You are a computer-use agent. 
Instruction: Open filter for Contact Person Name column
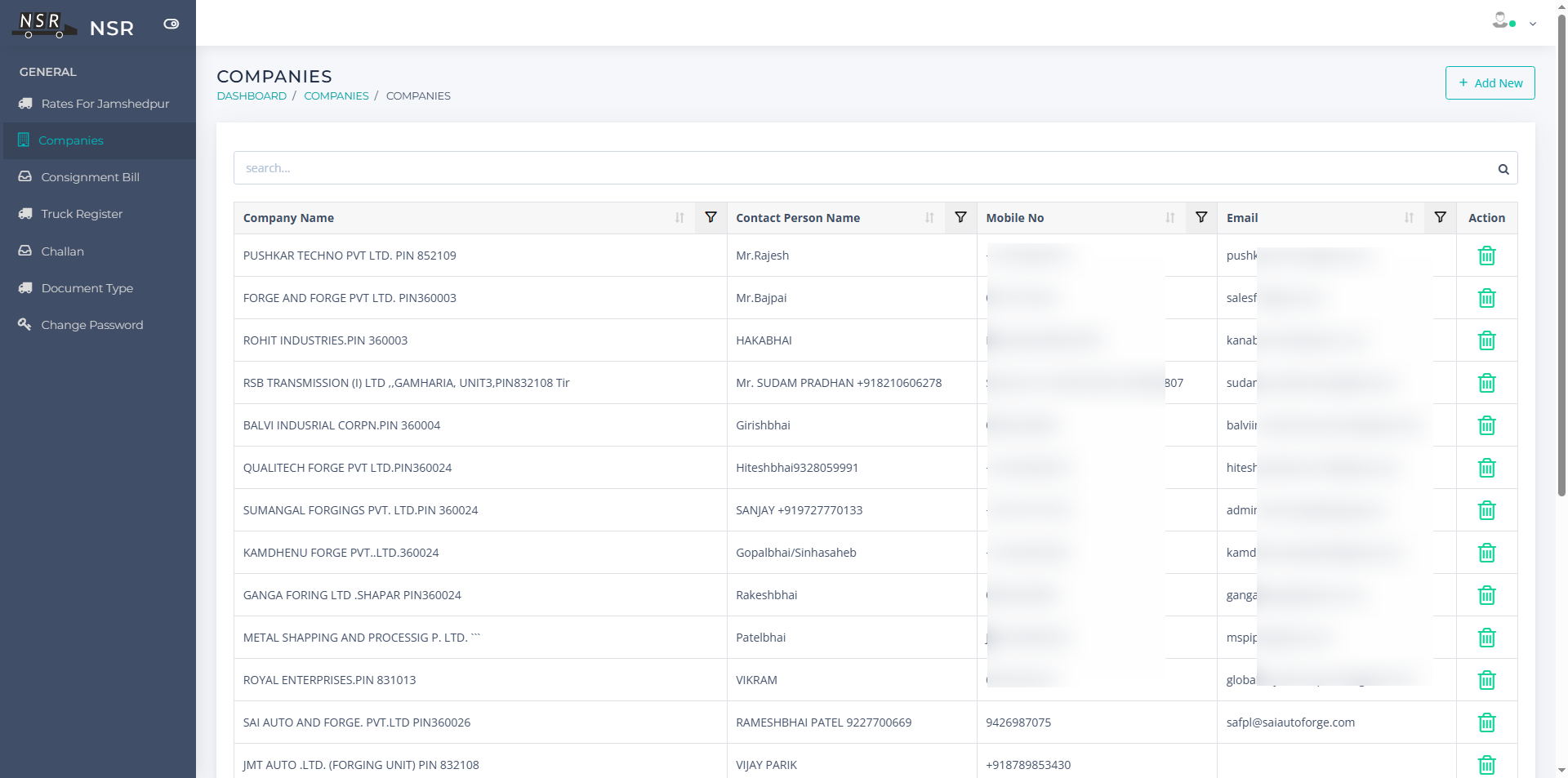960,217
